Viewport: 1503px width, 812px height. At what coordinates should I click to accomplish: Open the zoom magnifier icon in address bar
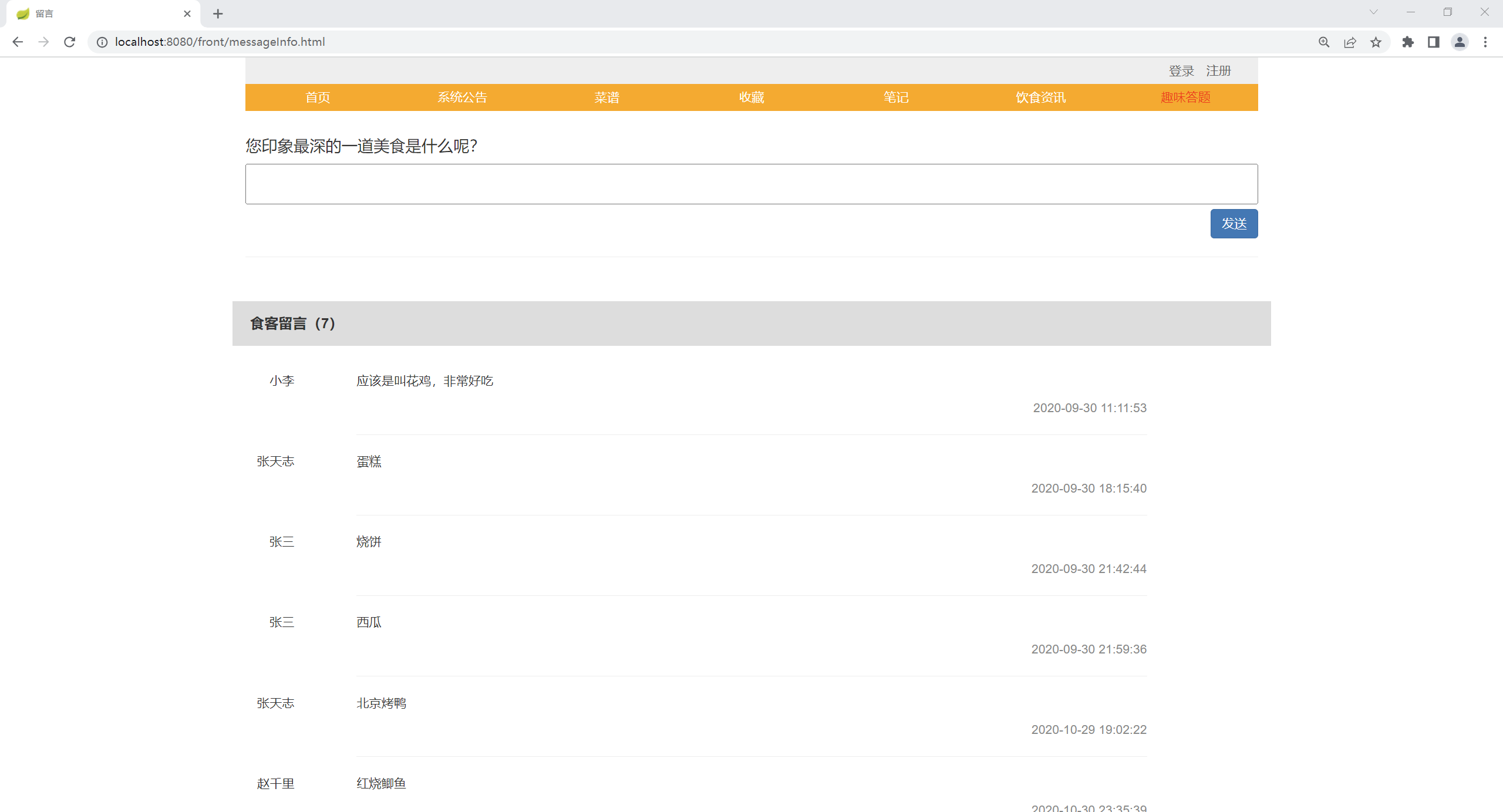(1324, 42)
